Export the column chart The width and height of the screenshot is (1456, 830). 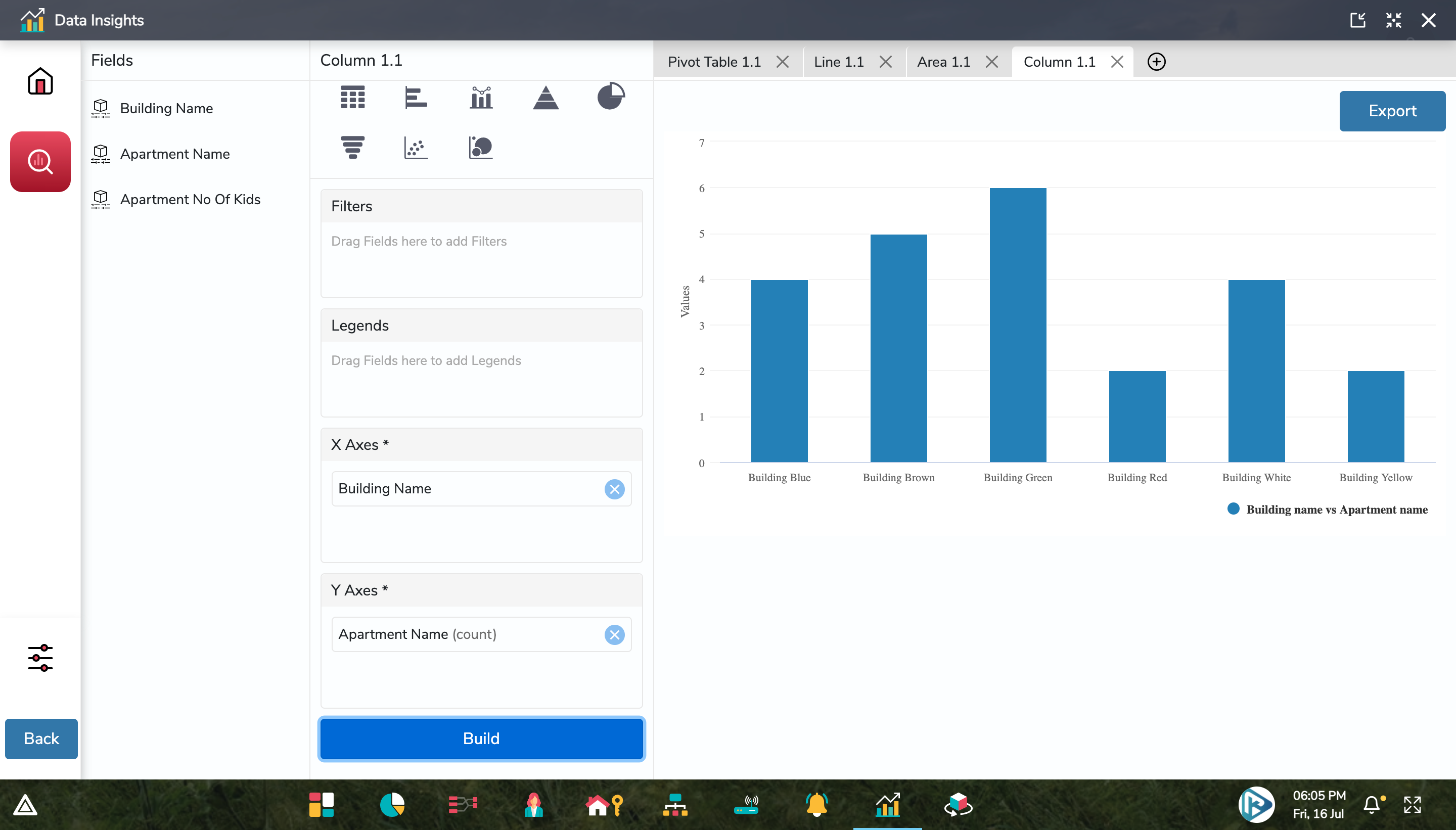click(1392, 111)
